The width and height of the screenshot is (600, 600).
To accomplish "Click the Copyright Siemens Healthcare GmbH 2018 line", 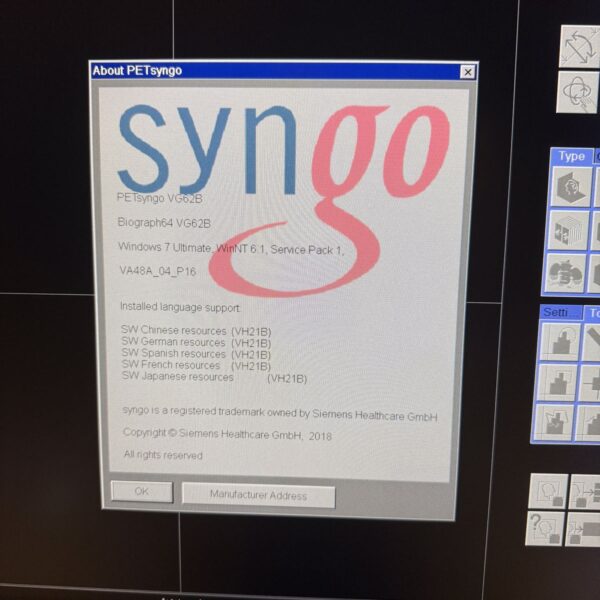I will 227,434.
